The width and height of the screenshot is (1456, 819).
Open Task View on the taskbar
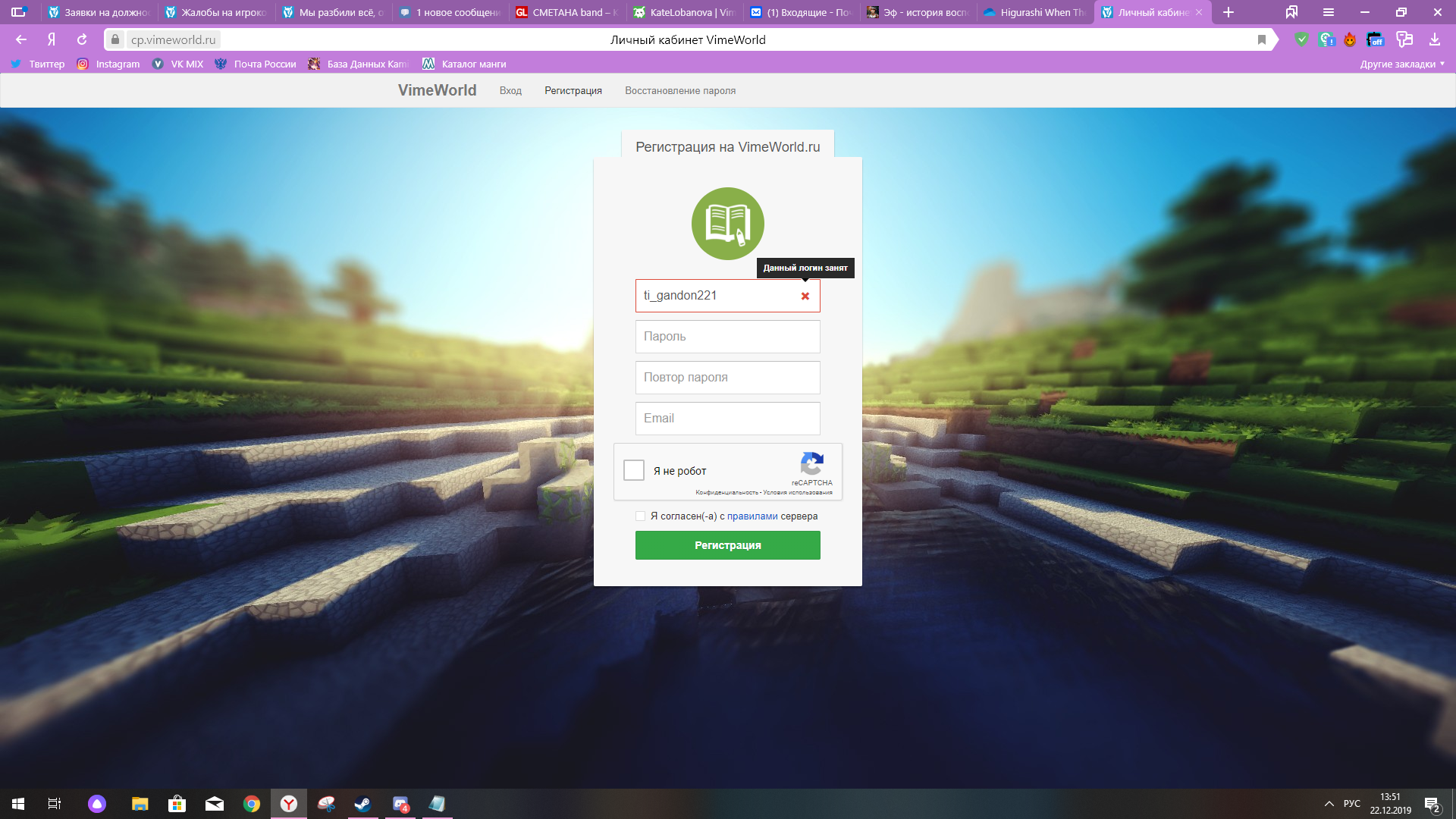click(55, 804)
